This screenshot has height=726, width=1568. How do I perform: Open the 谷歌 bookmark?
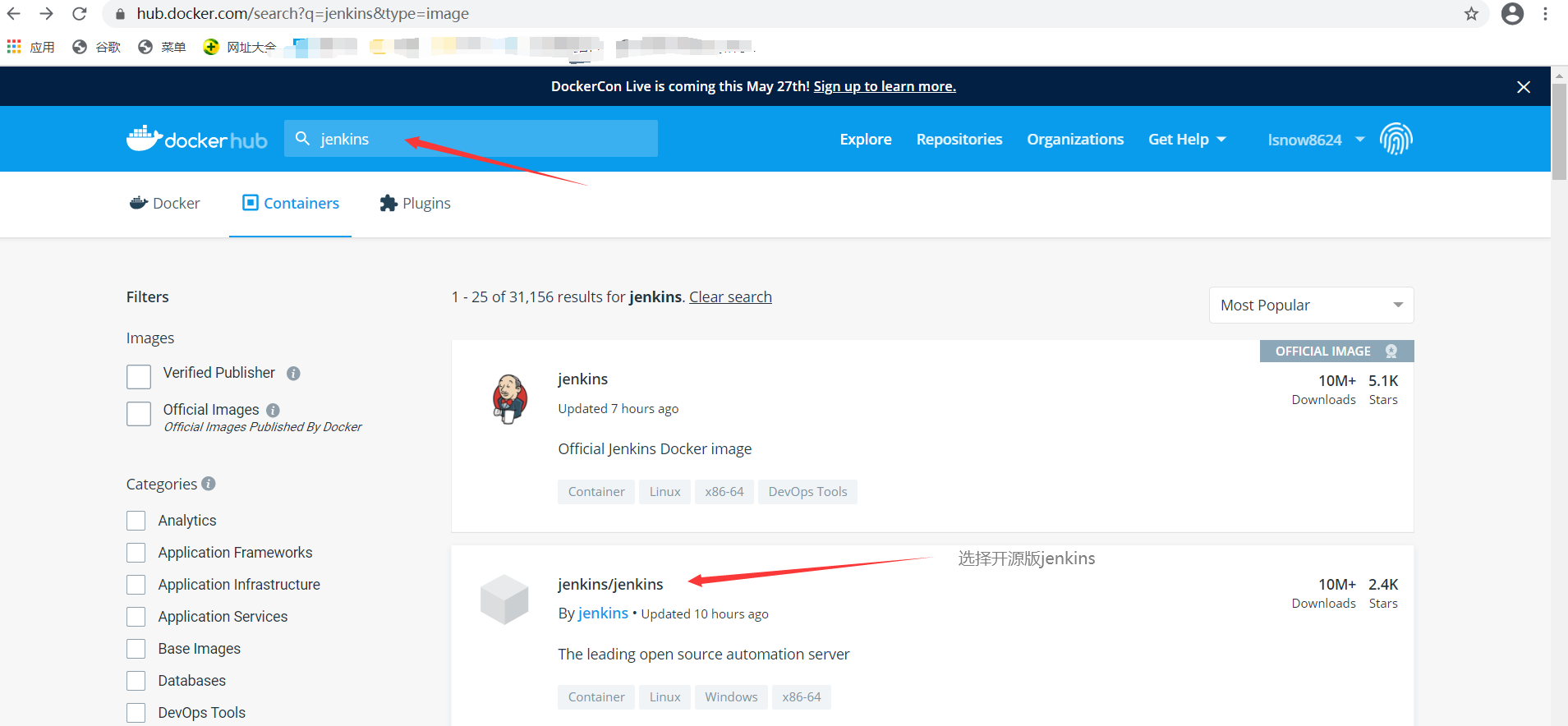(x=97, y=47)
